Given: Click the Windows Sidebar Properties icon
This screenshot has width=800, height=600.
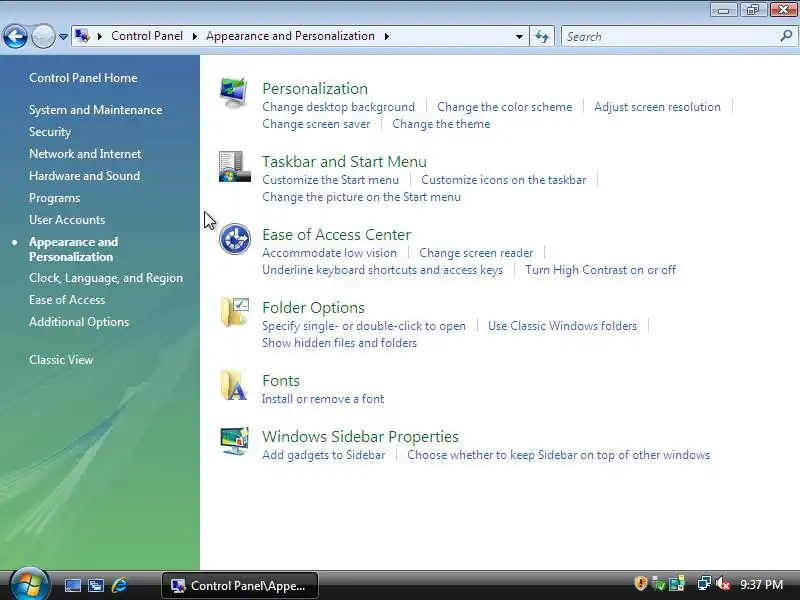Looking at the screenshot, I should tap(235, 441).
